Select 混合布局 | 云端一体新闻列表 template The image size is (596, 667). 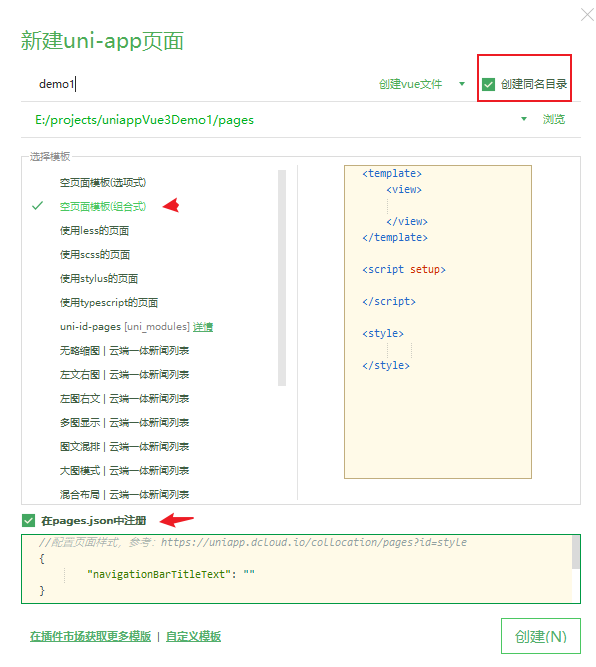click(124, 494)
